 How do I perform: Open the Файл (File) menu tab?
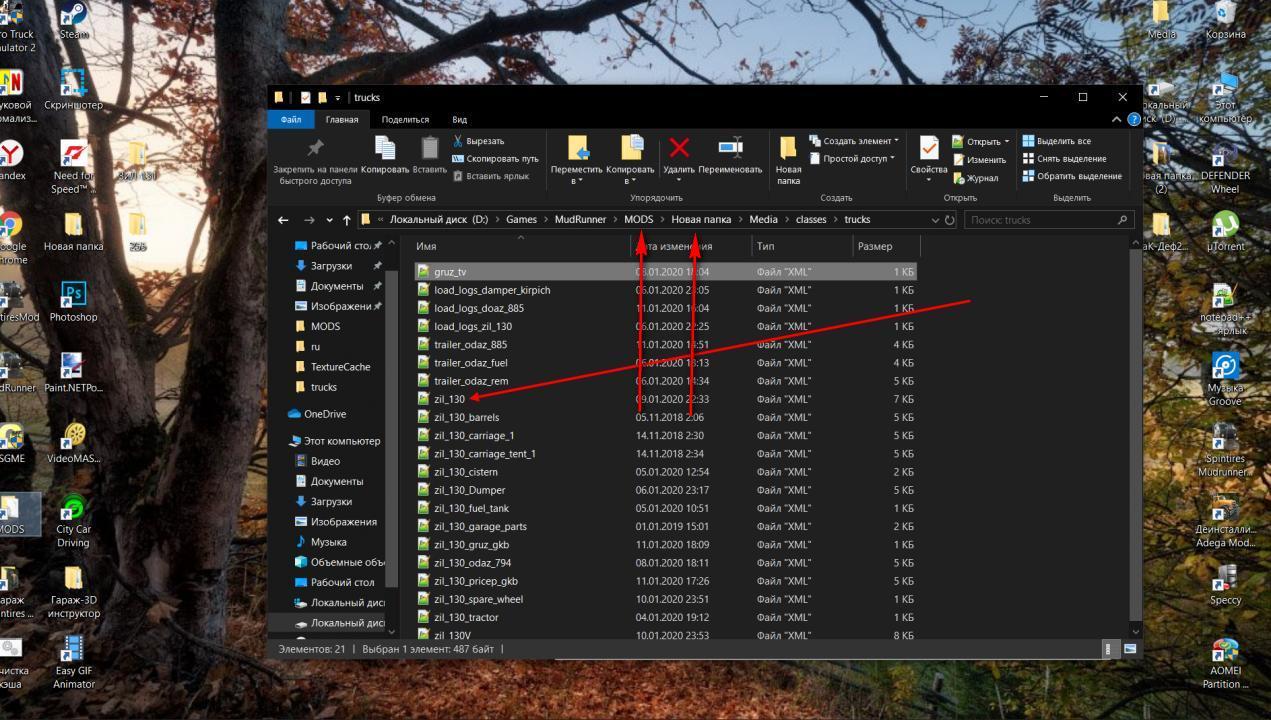pos(291,120)
